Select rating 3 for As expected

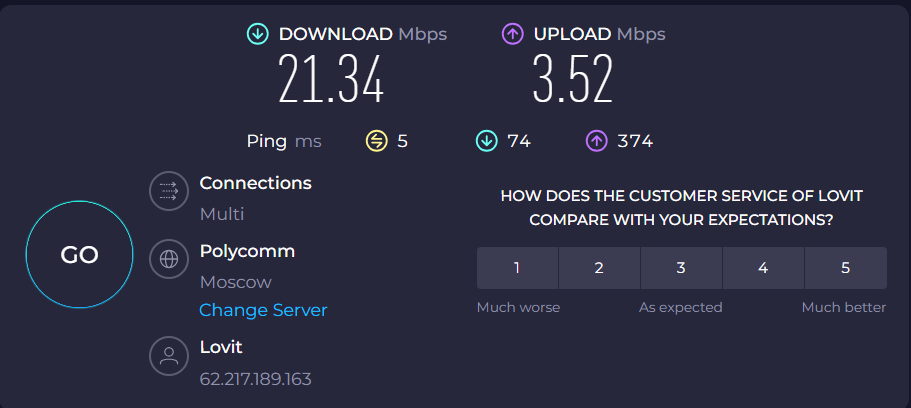681,268
